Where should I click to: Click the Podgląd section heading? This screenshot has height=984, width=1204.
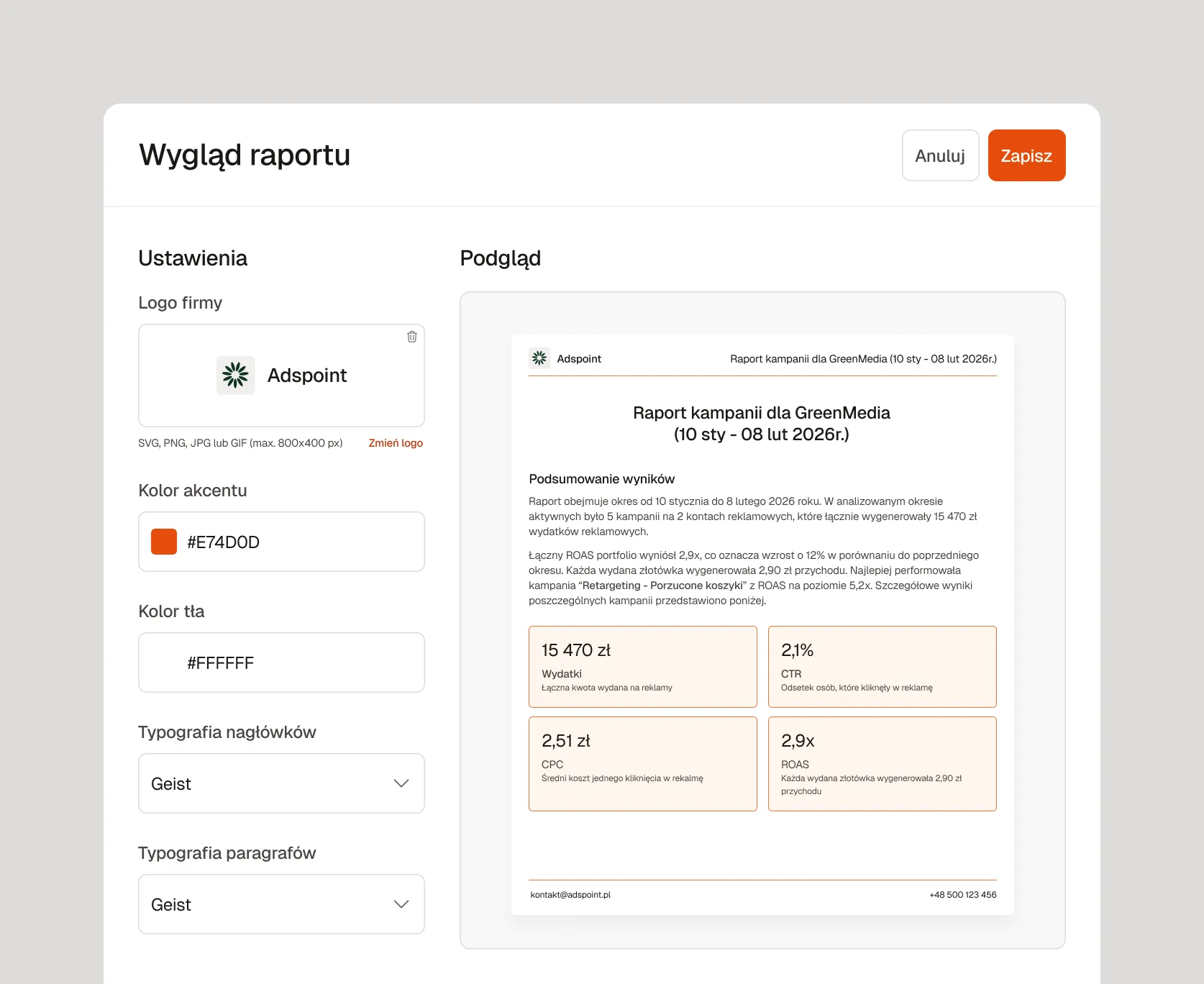point(500,258)
